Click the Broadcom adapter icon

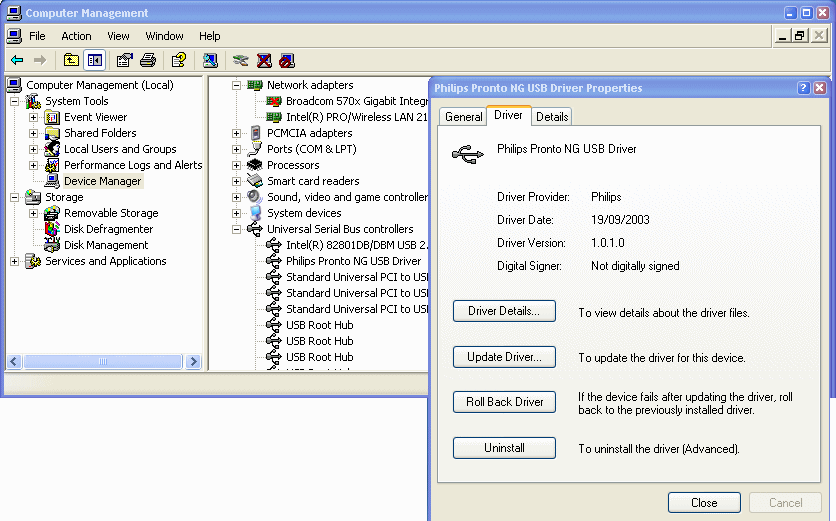(x=274, y=101)
